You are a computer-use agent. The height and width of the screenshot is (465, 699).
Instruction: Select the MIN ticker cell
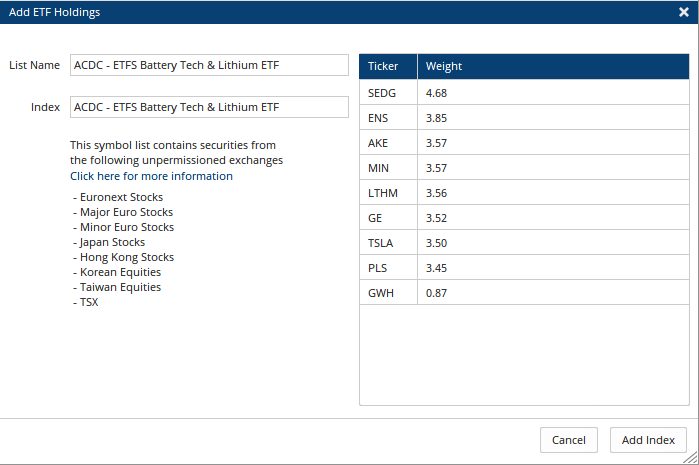coord(388,168)
